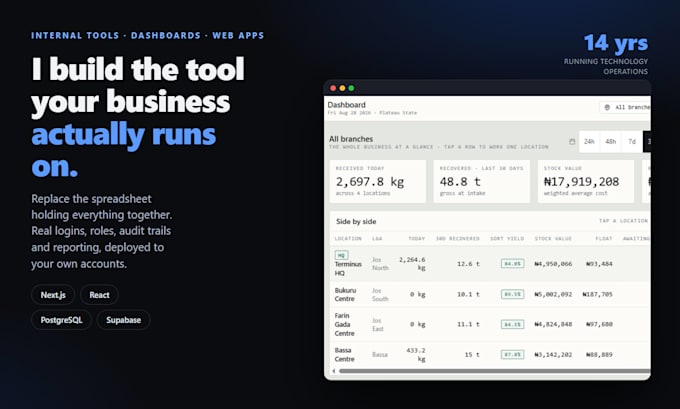Viewport: 680px width, 409px height.
Task: Click the yellow minimize dot of the mock window
Action: 342,88
